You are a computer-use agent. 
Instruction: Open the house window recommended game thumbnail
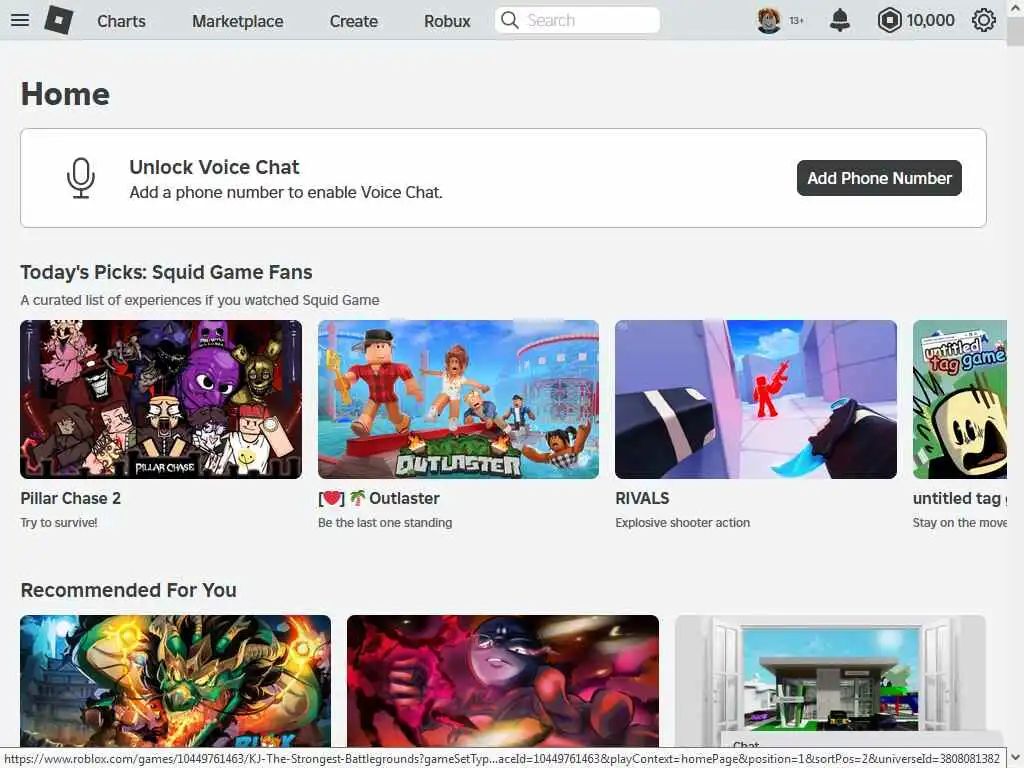coord(830,680)
